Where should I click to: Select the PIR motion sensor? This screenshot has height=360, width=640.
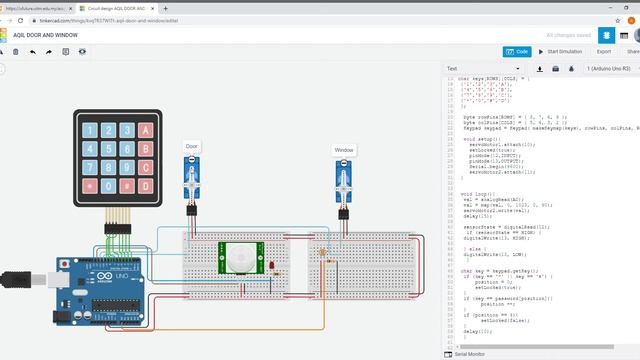point(241,258)
